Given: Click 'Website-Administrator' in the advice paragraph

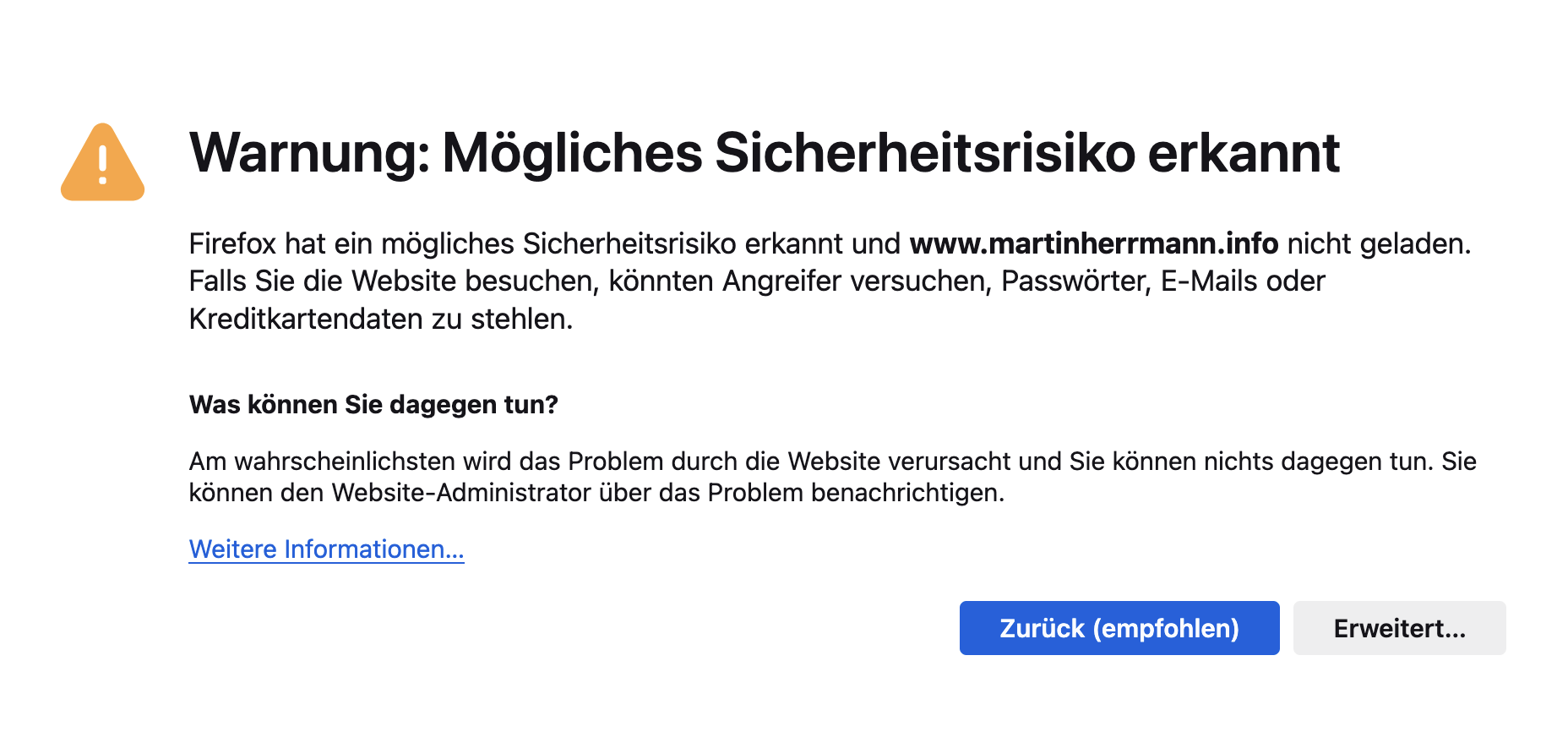Looking at the screenshot, I should (x=461, y=493).
